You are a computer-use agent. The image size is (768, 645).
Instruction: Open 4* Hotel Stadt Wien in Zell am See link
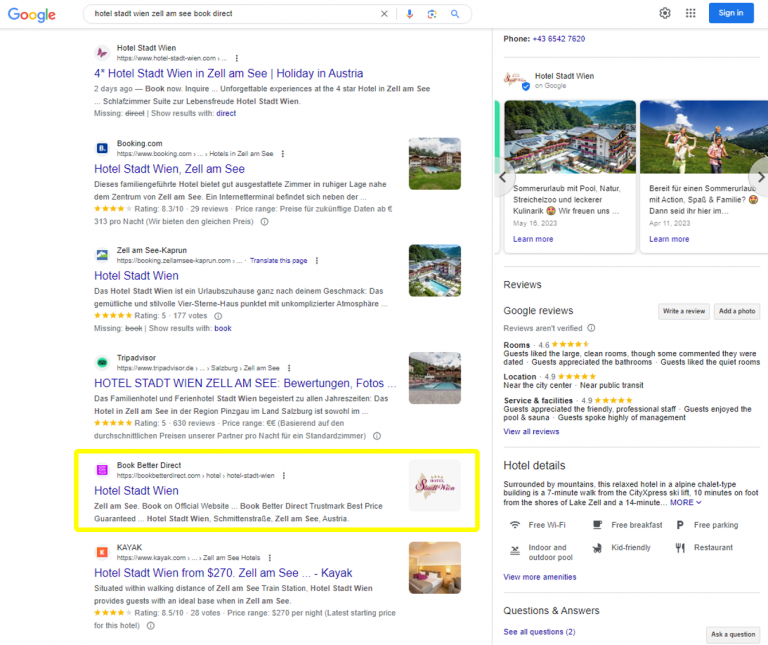coord(229,73)
